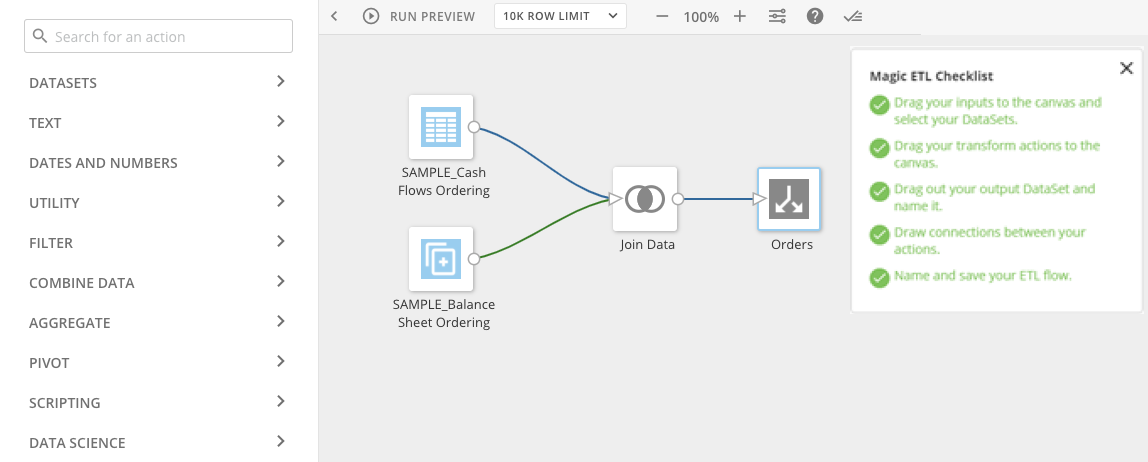This screenshot has height=462, width=1148.
Task: Open the canvas settings sliders icon
Action: [x=777, y=16]
